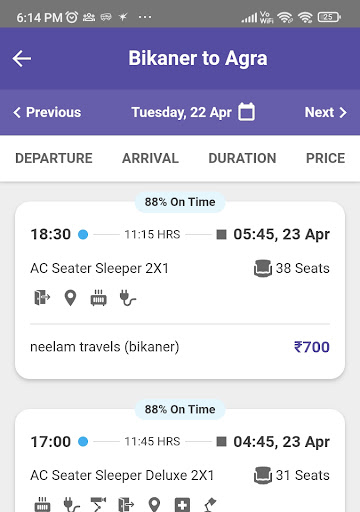Screen dimensions: 360x512
Task: Tap the reading light icon on second bus
Action: [210, 505]
